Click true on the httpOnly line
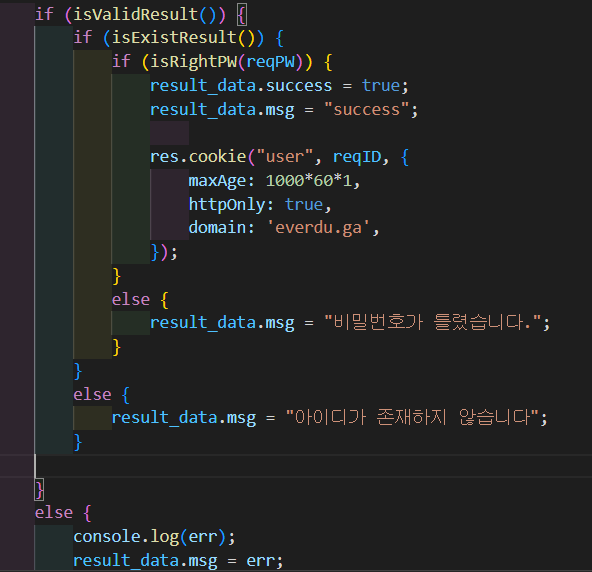 [304, 205]
